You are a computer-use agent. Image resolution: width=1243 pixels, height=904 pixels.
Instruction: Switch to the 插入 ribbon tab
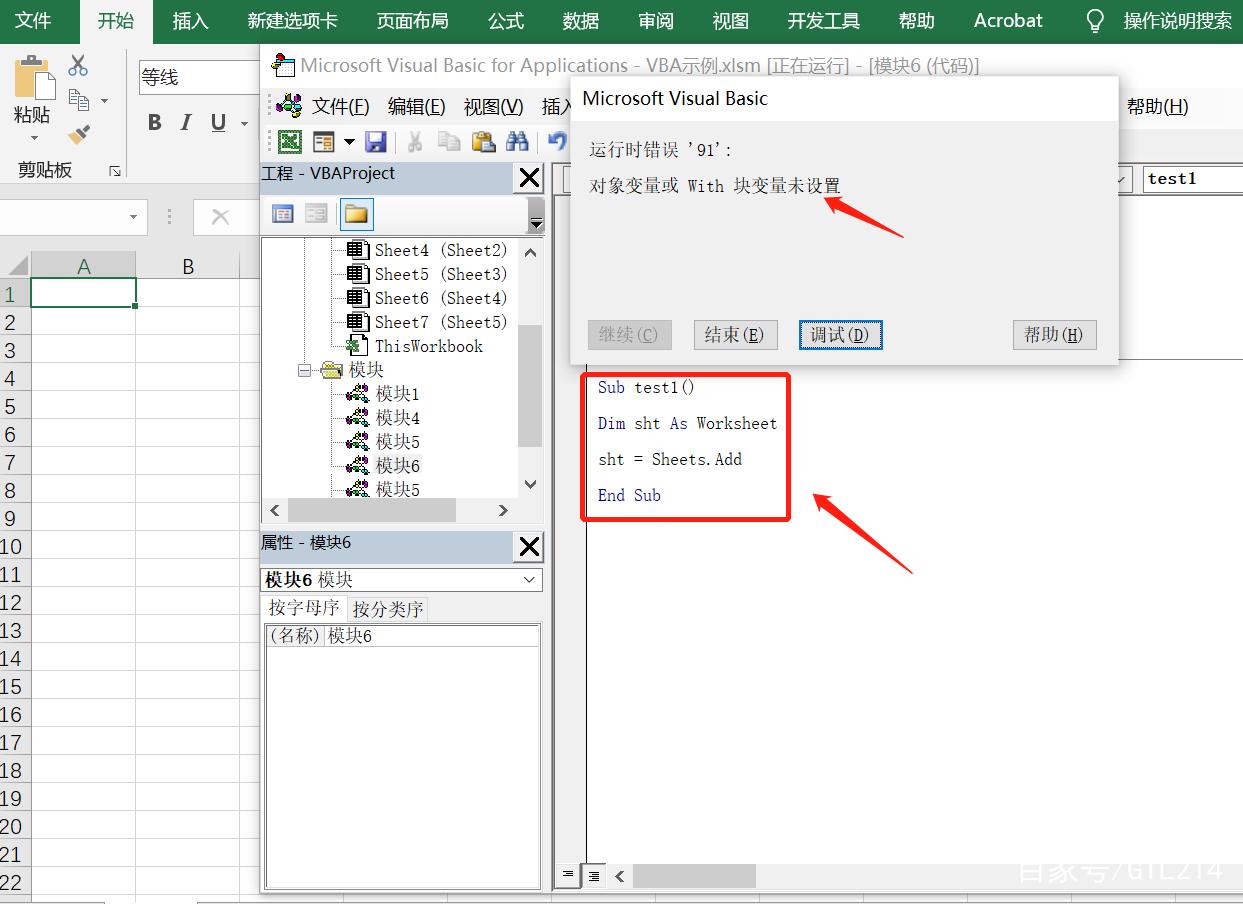pos(190,21)
